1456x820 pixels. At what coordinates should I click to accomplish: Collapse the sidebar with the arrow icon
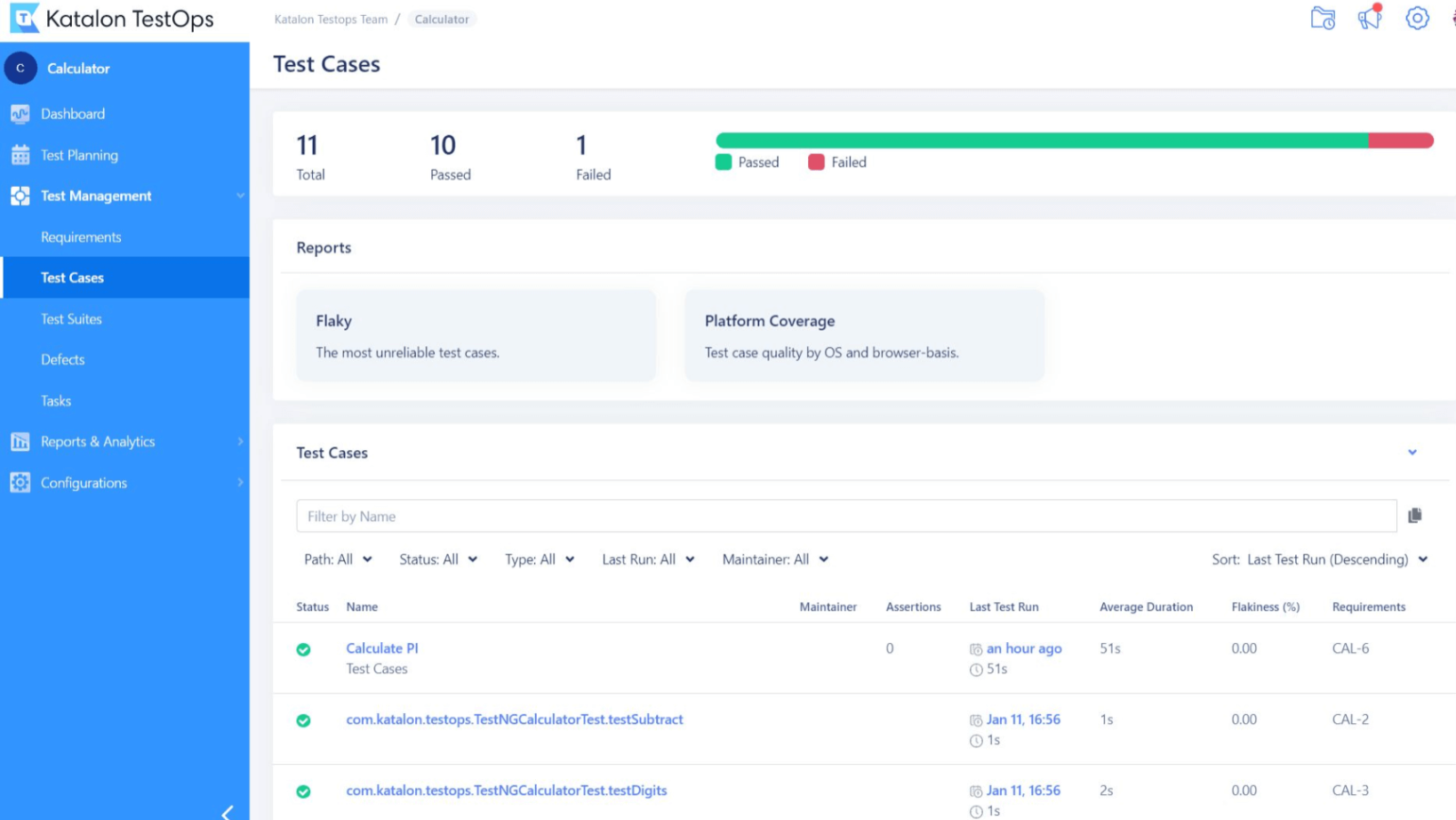click(228, 812)
